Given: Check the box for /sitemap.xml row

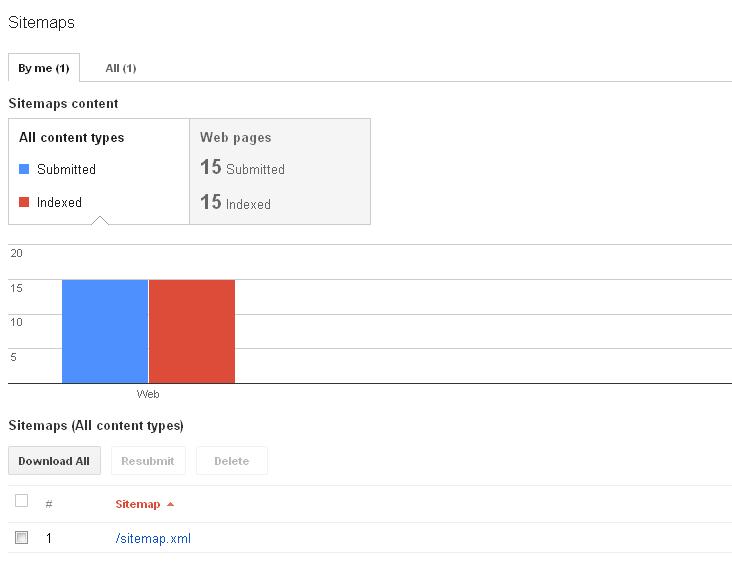Looking at the screenshot, I should (21, 538).
